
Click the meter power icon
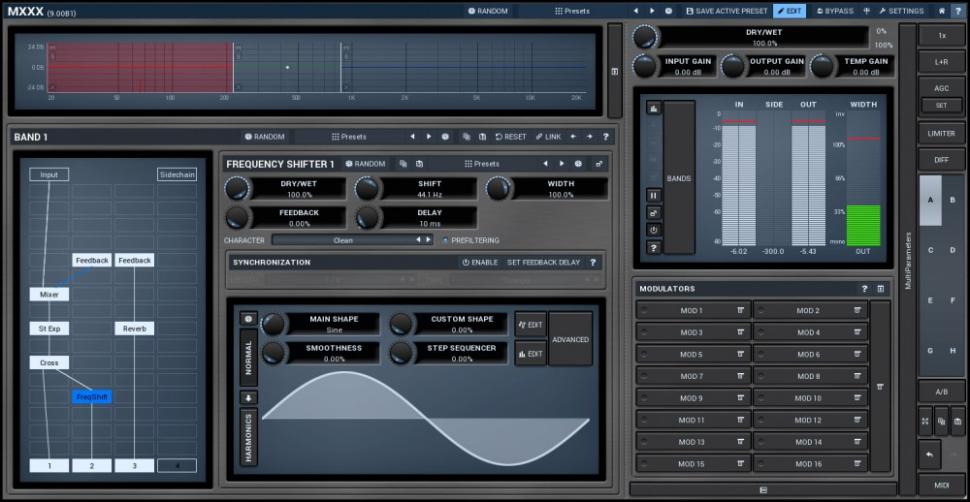(654, 229)
